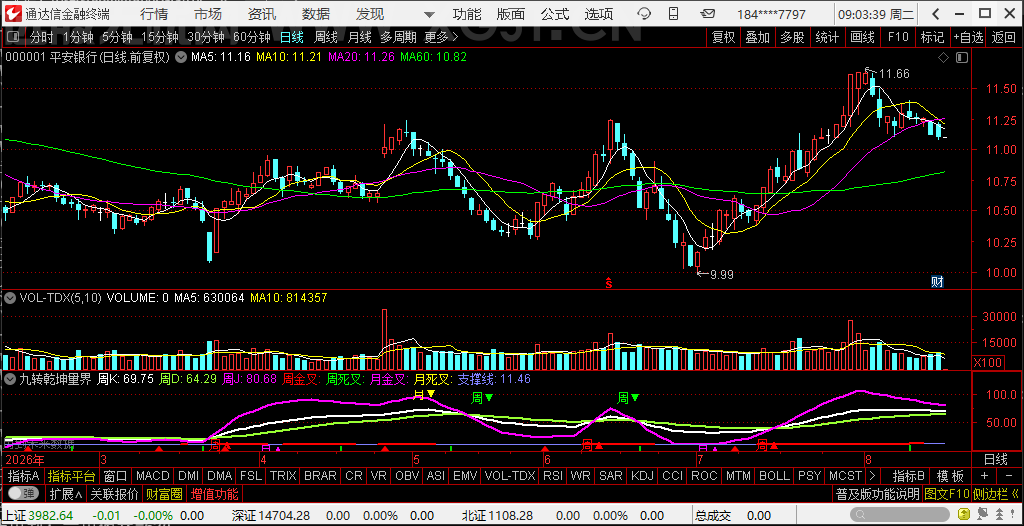This screenshot has height=526, width=1024.
Task: Open the message envelope icon
Action: coord(709,14)
